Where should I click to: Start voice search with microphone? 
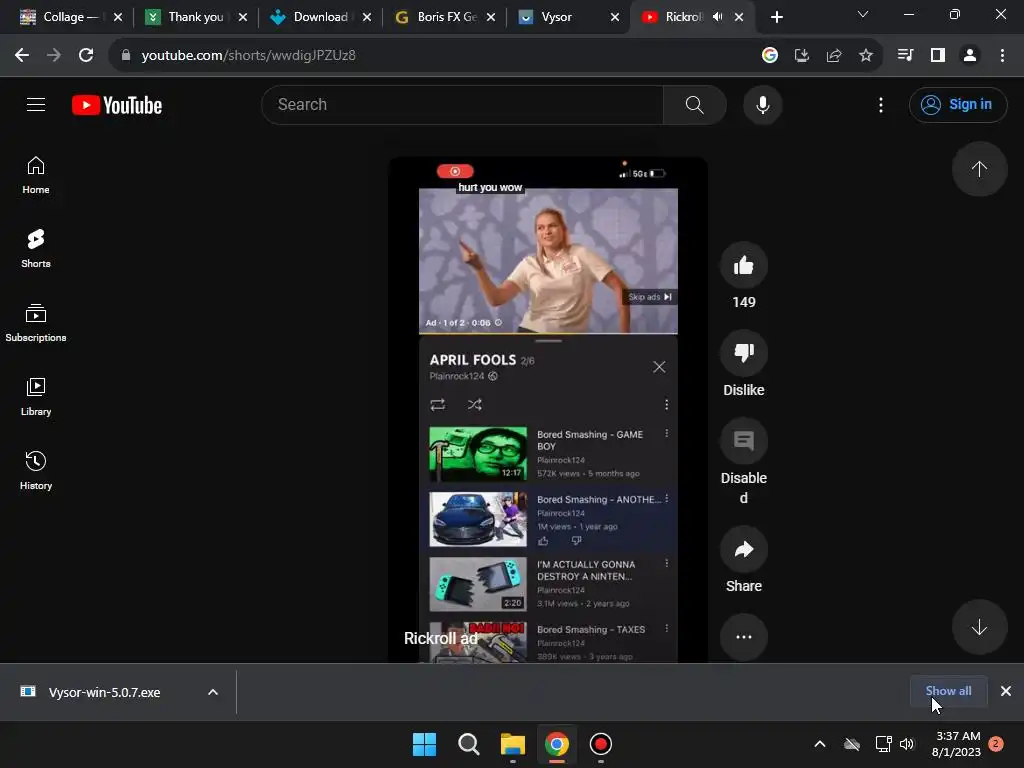[762, 104]
